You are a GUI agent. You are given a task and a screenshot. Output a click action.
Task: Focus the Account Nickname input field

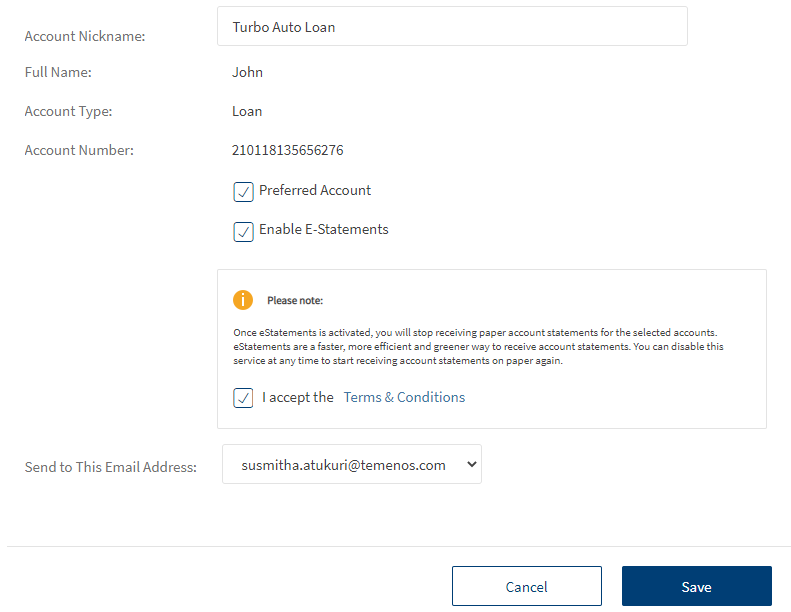pyautogui.click(x=451, y=27)
